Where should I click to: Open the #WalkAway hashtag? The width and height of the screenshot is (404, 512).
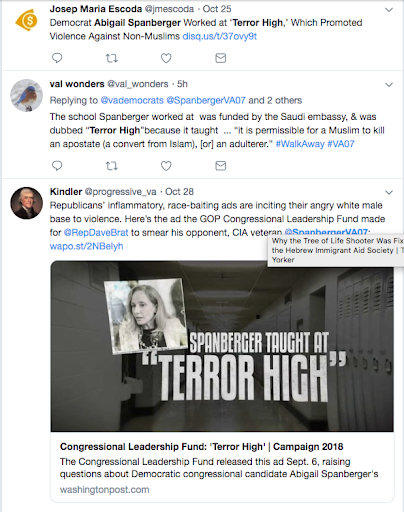[300, 144]
